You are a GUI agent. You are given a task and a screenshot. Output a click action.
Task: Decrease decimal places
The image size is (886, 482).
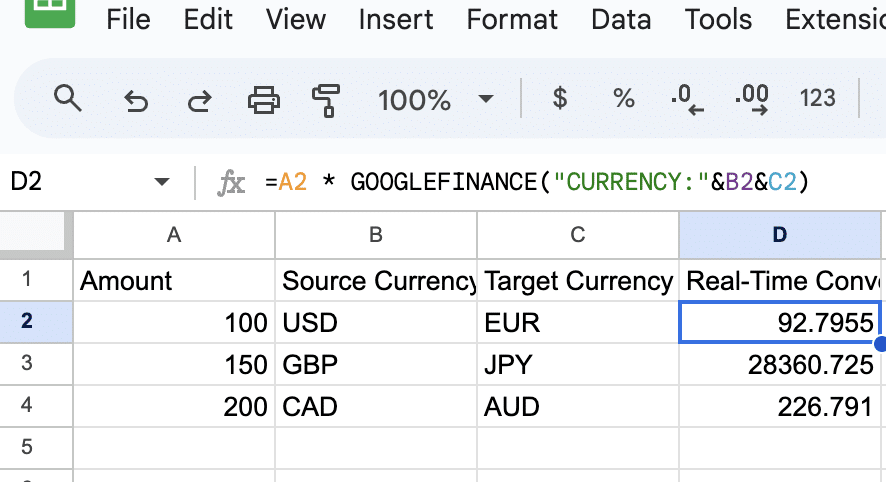[x=687, y=99]
